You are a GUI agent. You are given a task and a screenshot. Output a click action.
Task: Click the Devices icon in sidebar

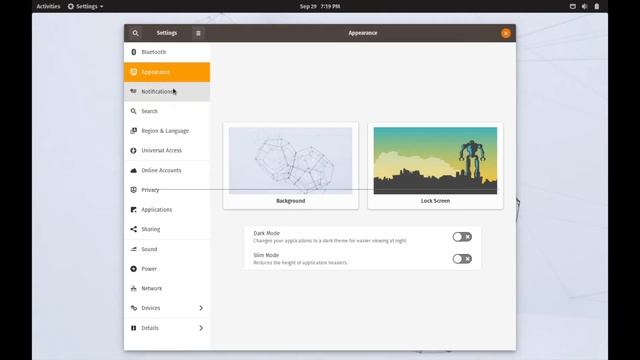133,308
